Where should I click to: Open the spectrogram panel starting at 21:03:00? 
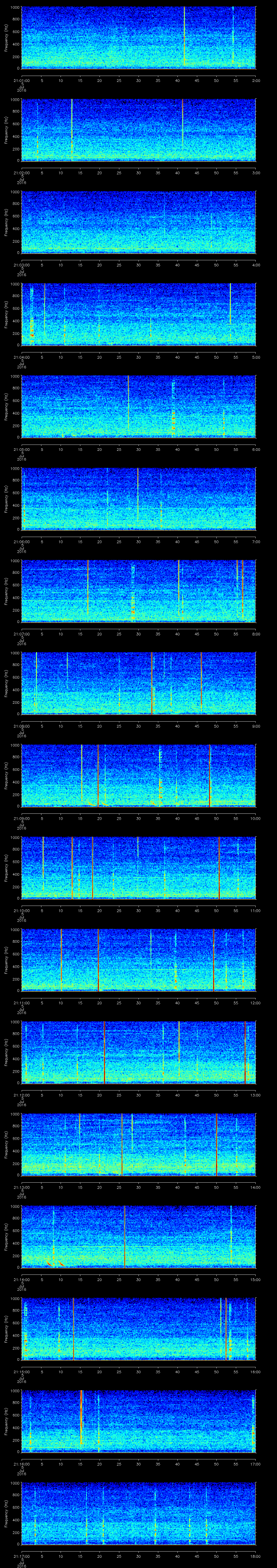point(139,222)
